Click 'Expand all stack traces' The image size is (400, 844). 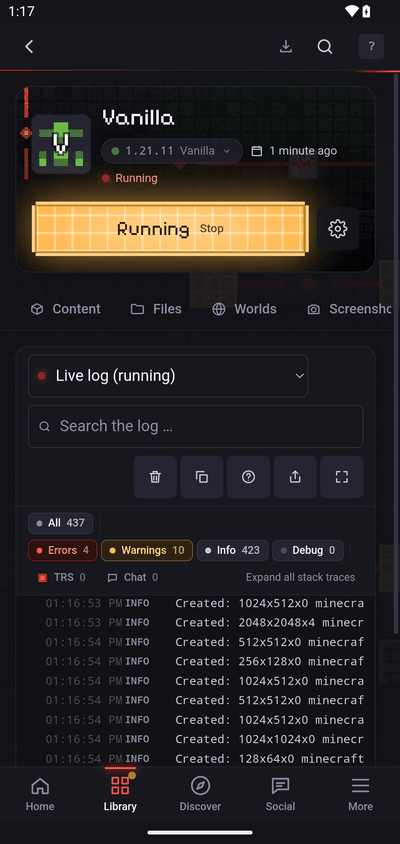coord(300,578)
